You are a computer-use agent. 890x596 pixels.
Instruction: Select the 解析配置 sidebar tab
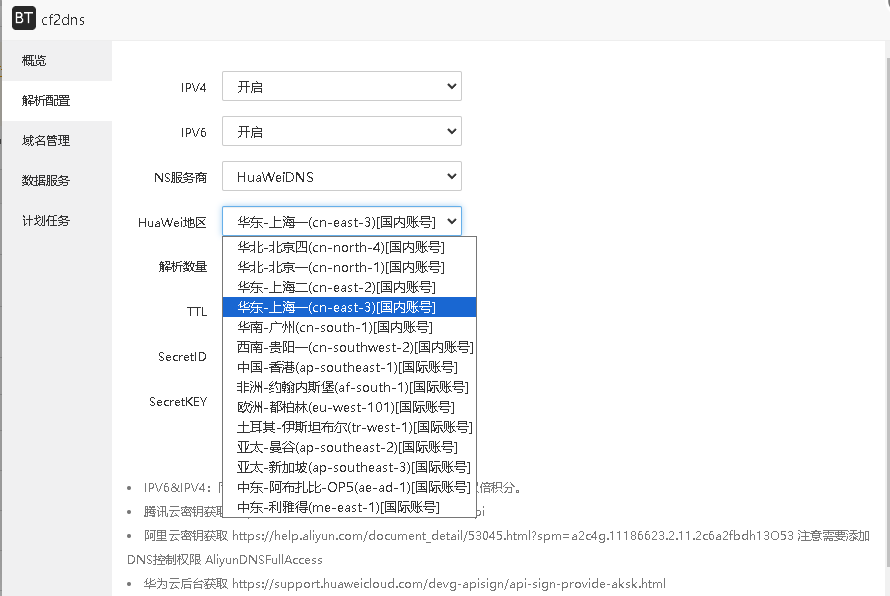click(46, 101)
